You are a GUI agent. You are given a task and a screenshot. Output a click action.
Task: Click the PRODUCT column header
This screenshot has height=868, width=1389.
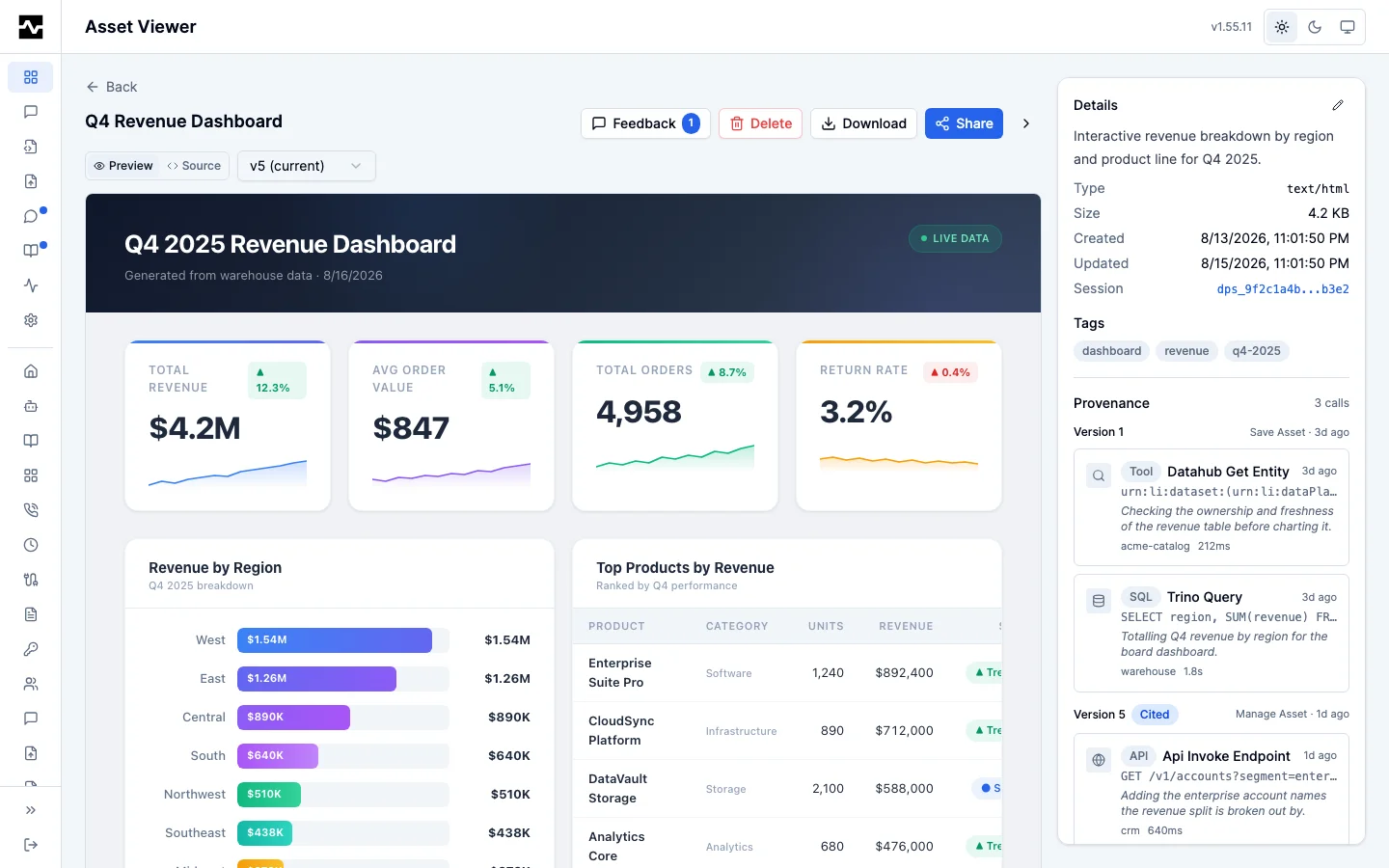(616, 626)
